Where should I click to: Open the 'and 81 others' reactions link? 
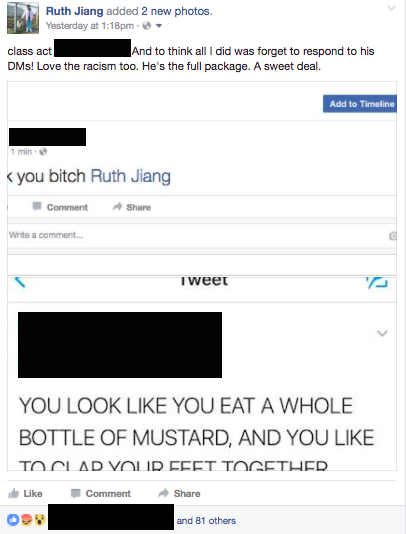(x=206, y=520)
